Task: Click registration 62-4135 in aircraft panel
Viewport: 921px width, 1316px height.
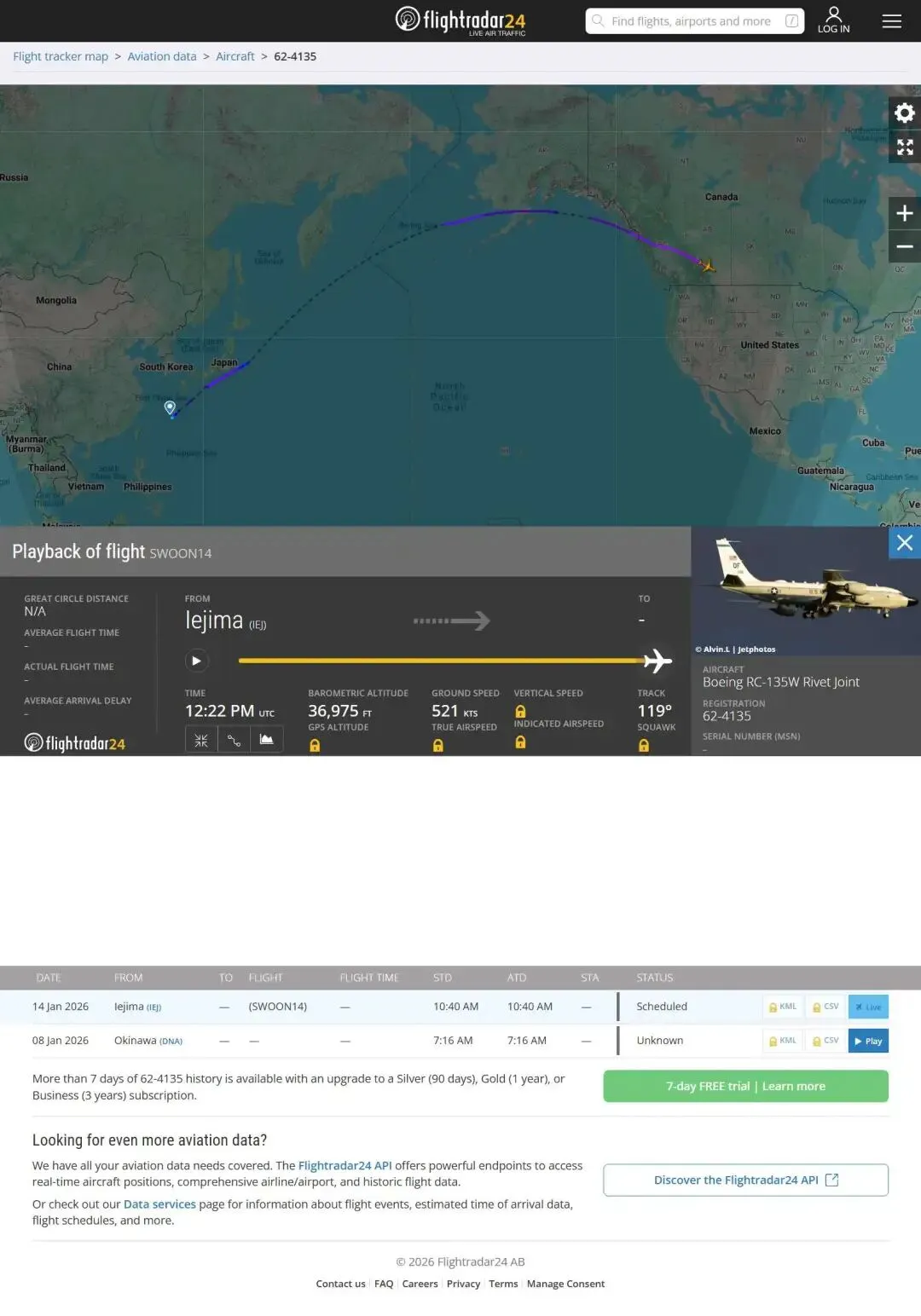Action: click(727, 716)
